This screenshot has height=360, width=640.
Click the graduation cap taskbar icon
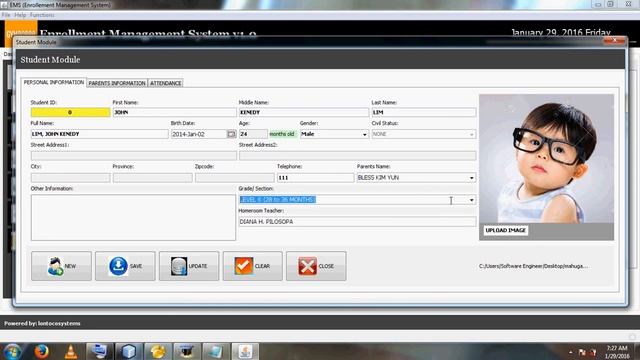(187, 351)
